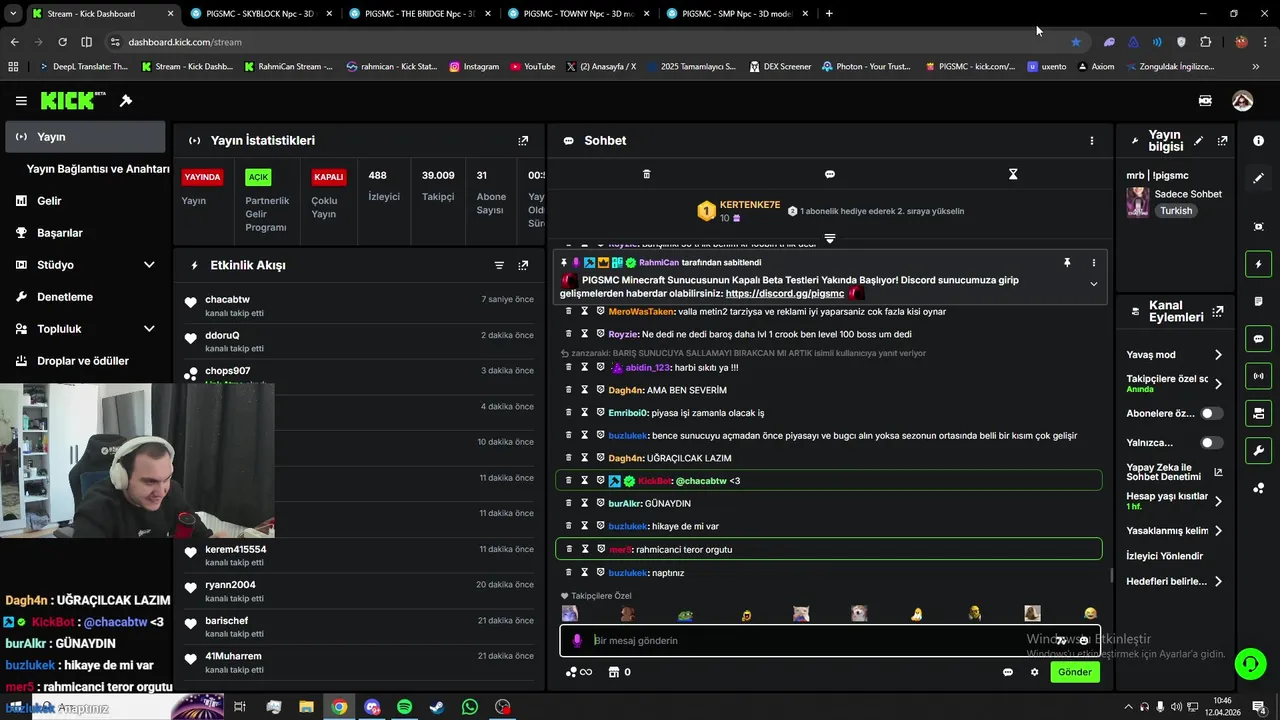Click the green Gönder button
1280x720 pixels.
click(1075, 672)
